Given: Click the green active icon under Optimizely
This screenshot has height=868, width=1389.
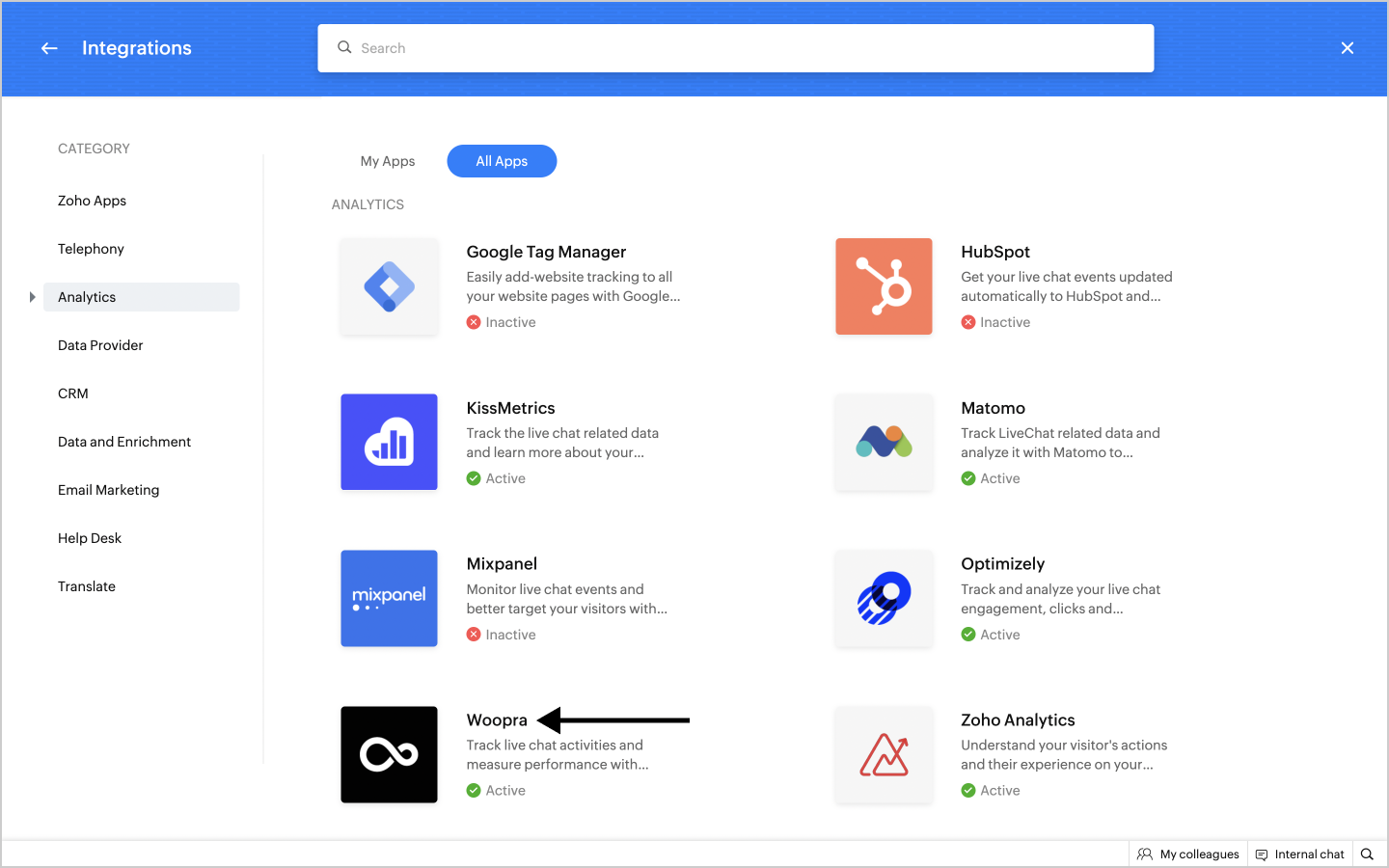Looking at the screenshot, I should coord(968,635).
